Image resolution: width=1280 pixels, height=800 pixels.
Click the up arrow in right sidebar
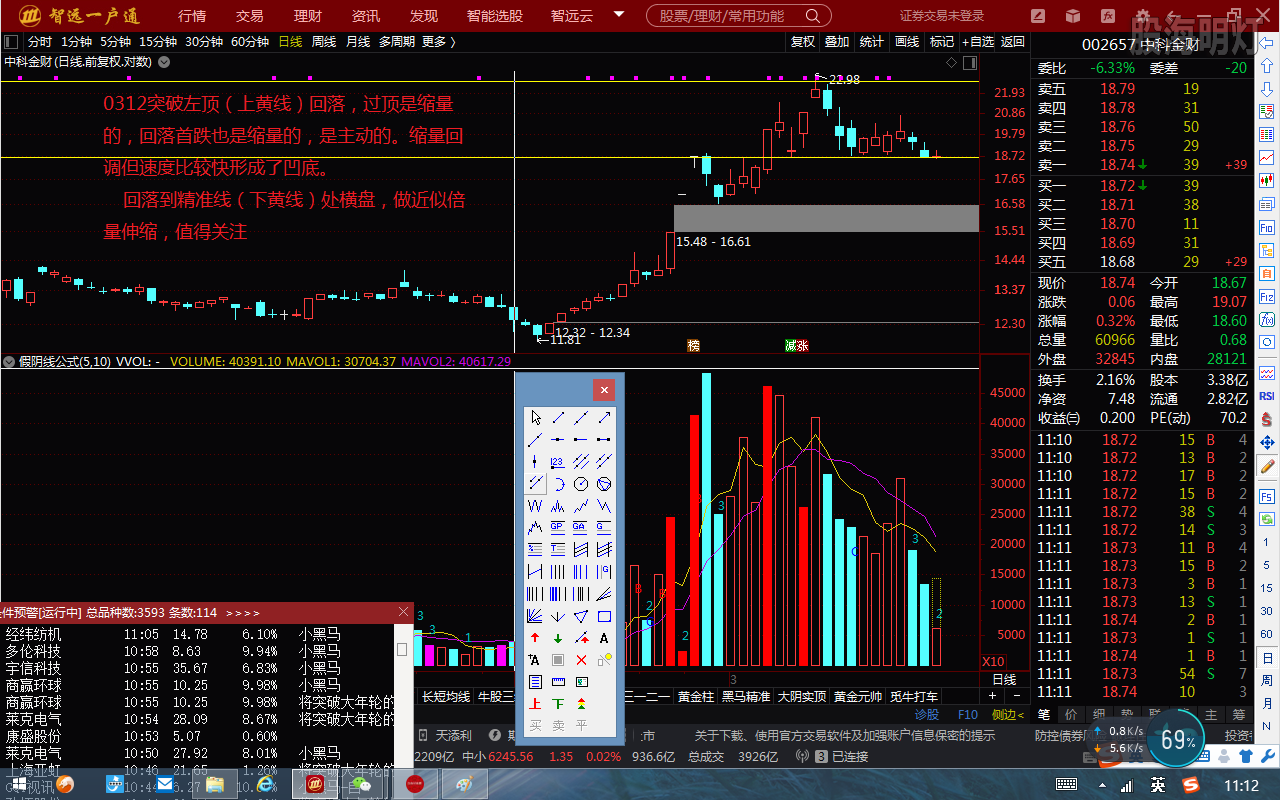tap(1267, 65)
